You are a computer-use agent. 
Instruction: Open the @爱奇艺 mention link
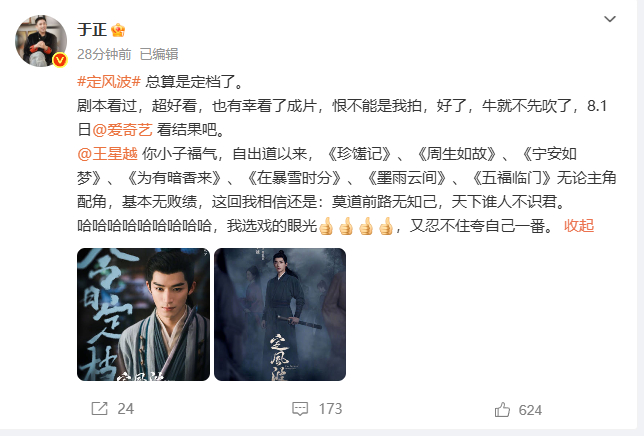(x=122, y=130)
